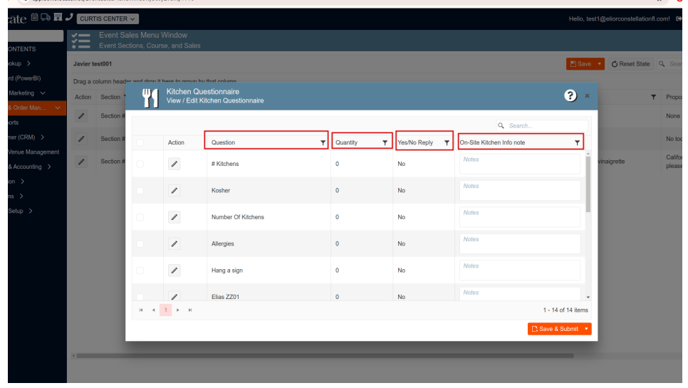
Task: Click the Save & Submit button
Action: pos(555,329)
